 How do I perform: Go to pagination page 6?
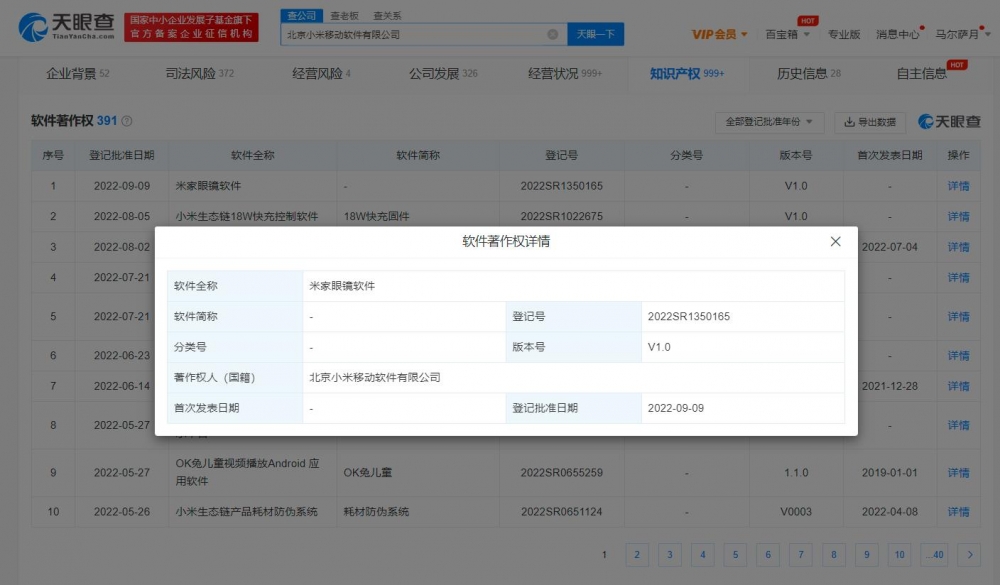point(768,555)
